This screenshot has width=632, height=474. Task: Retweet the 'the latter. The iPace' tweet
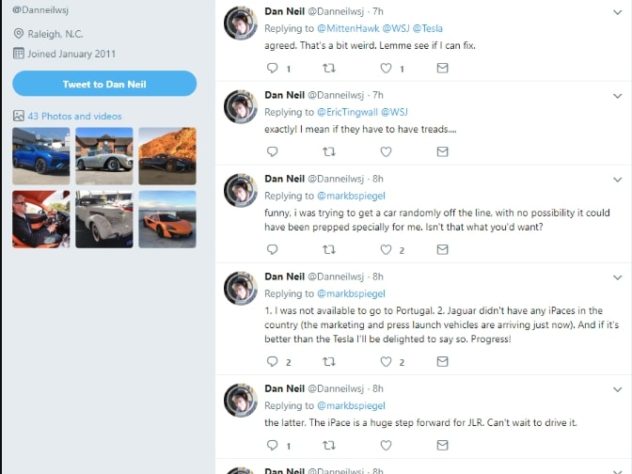tap(329, 445)
